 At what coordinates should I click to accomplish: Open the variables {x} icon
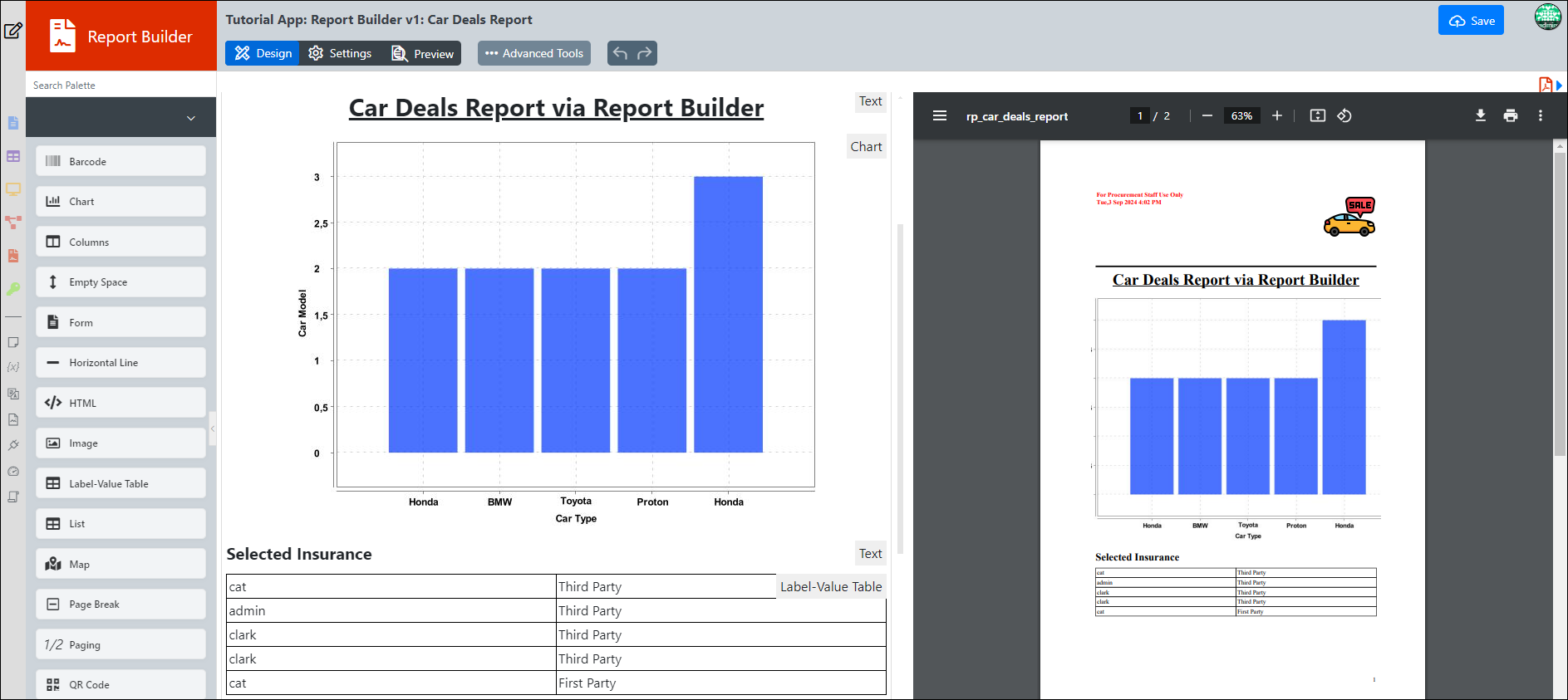(13, 367)
